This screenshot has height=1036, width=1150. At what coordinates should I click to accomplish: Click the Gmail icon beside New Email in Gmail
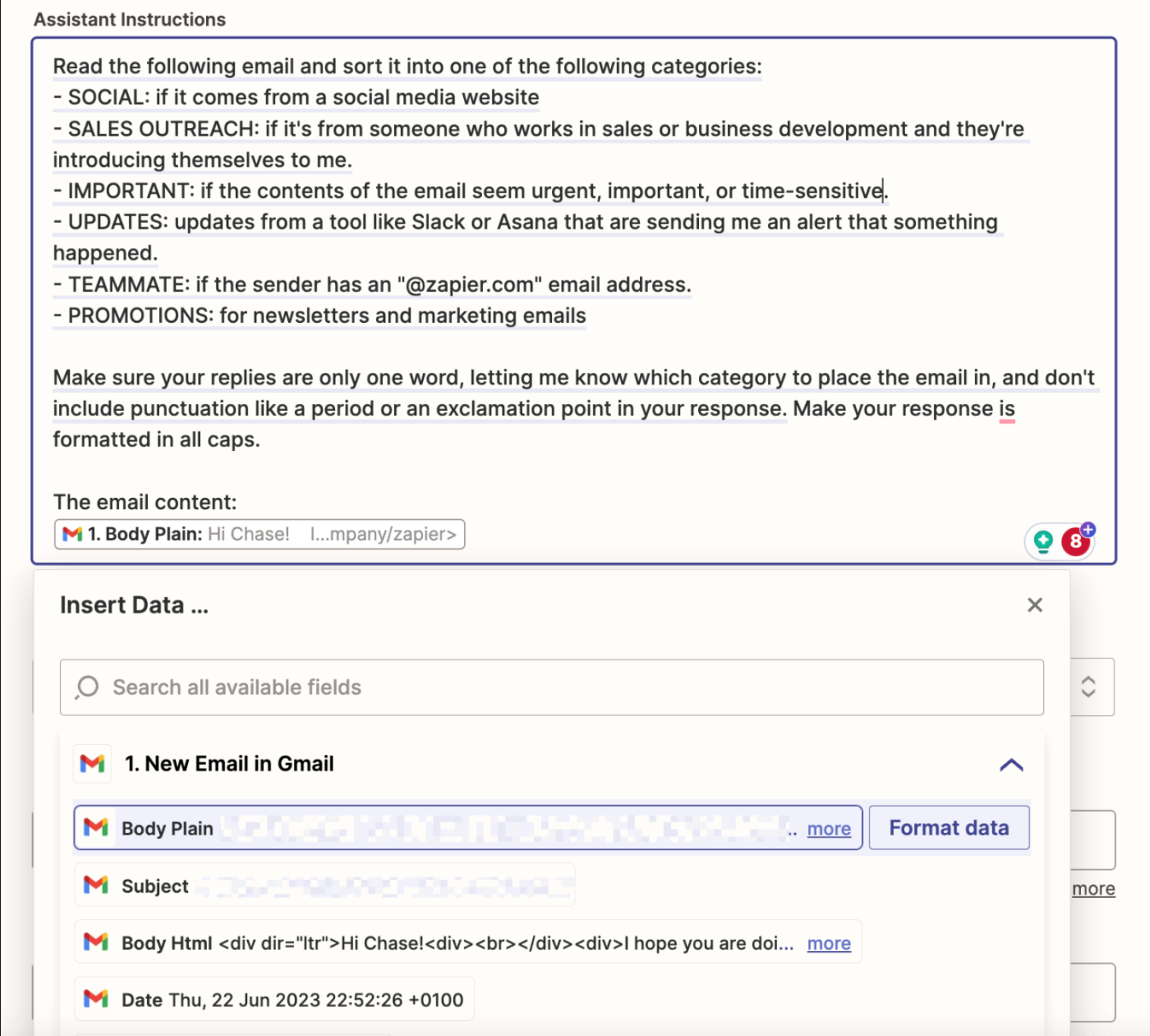point(92,763)
